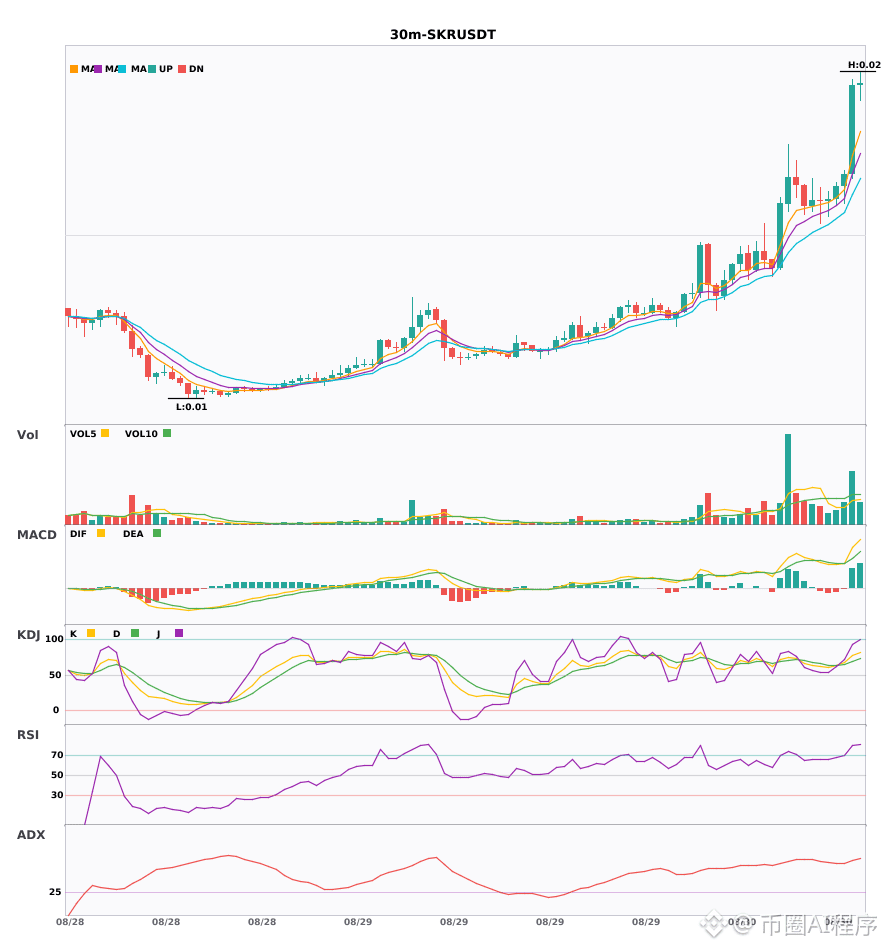Click the KDJ 50 axis value
This screenshot has height=950, width=885.
pos(55,675)
